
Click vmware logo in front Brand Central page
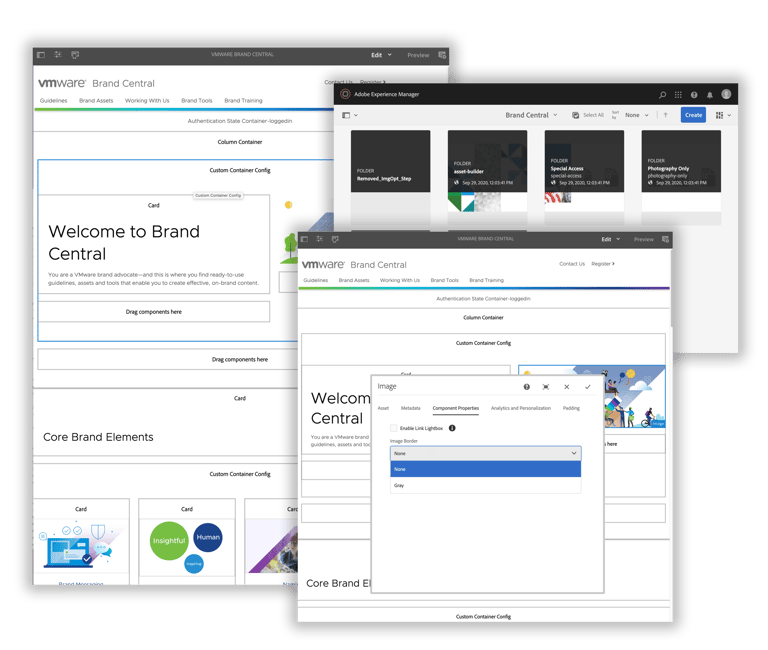click(x=323, y=265)
